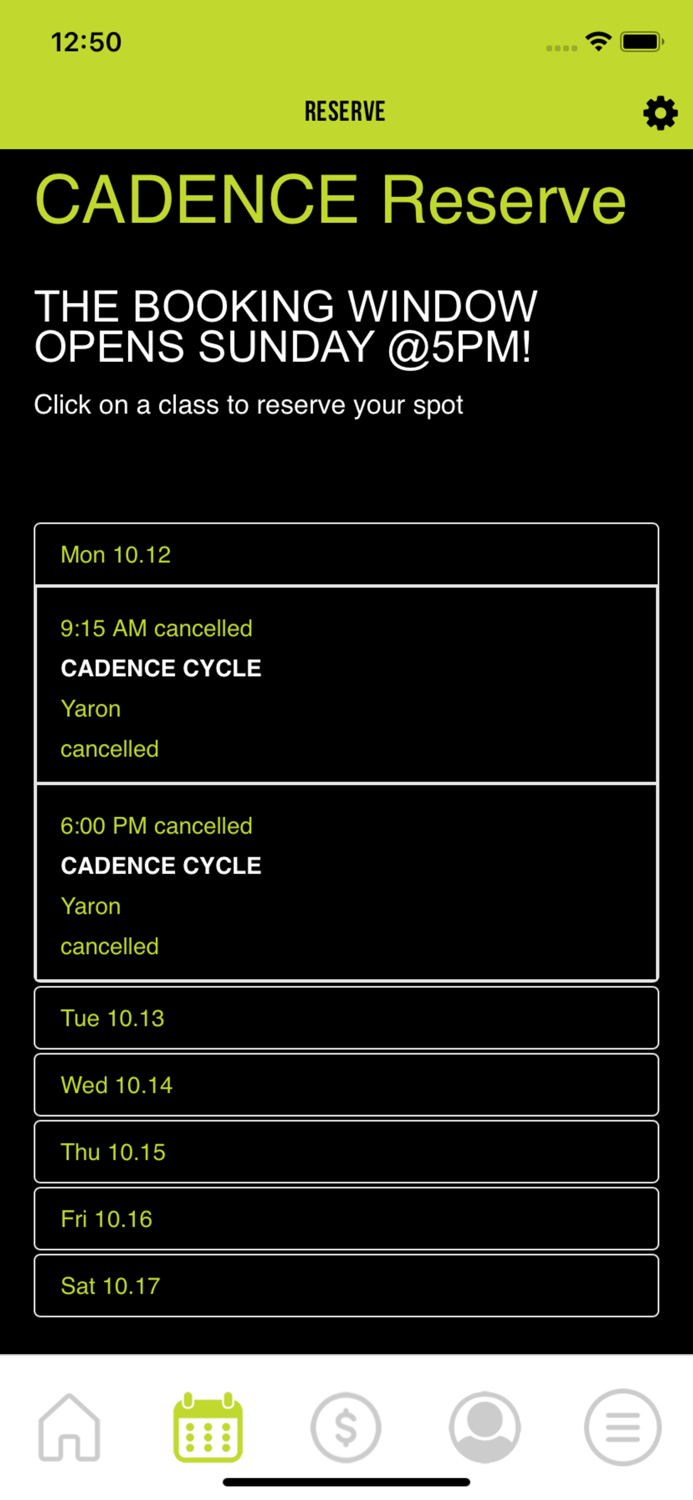This screenshot has height=1500, width=693.
Task: Collapse the Mon 10.12 day row
Action: [x=346, y=554]
